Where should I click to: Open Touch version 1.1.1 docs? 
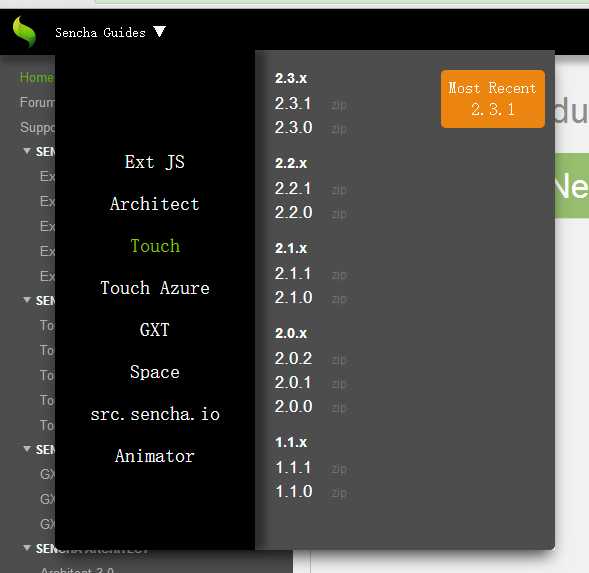[293, 468]
